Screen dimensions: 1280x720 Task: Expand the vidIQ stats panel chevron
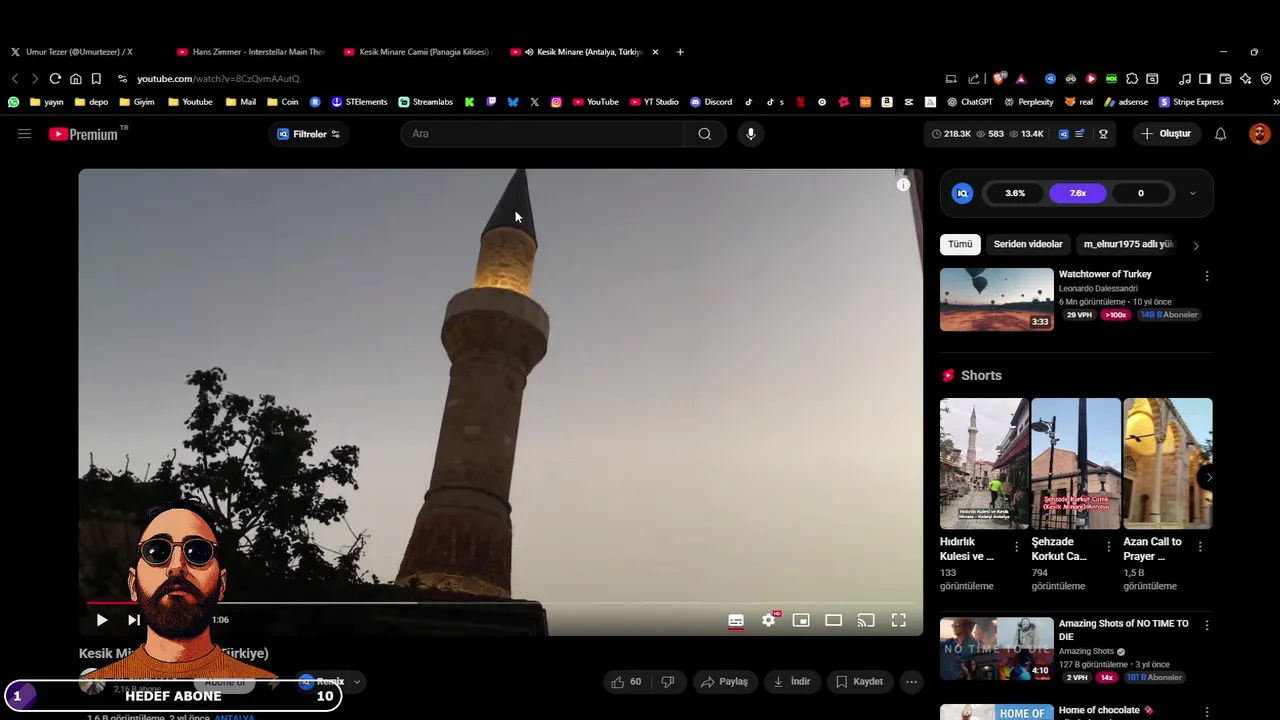1192,193
